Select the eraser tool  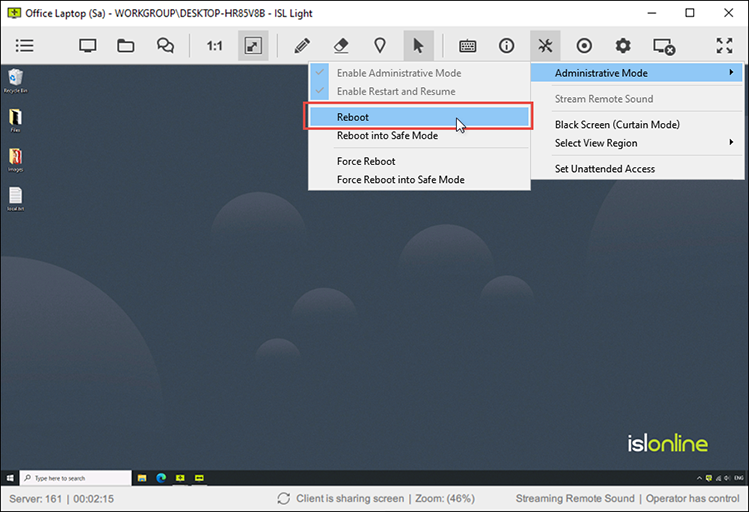340,45
